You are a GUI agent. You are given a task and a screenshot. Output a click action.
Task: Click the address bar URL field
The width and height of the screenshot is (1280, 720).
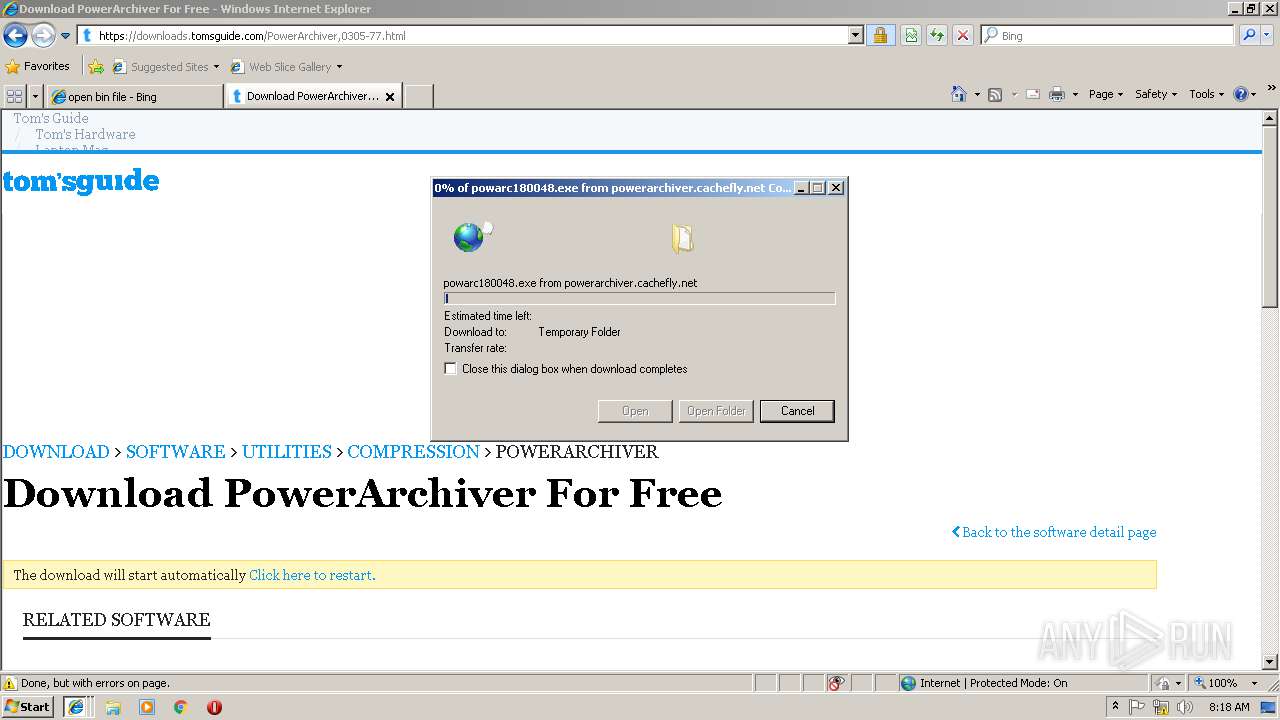coord(463,35)
